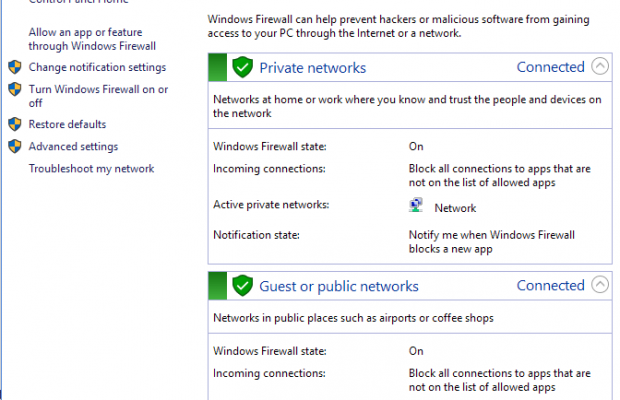Click the Guest or public networks heading
620x400 pixels.
click(339, 286)
